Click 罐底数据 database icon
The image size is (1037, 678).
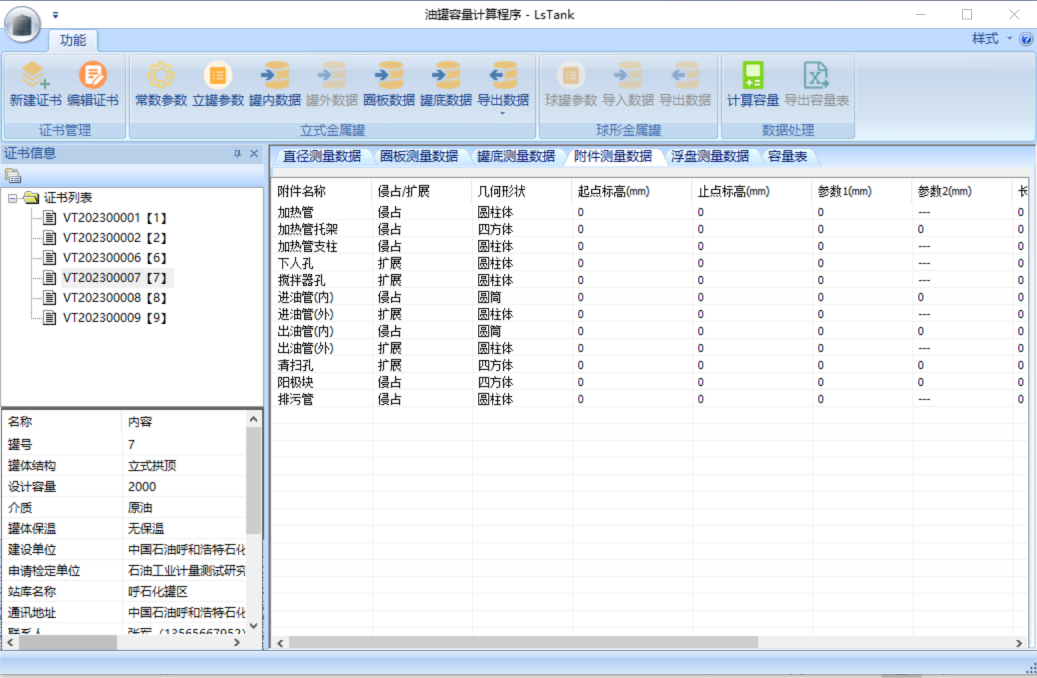(x=446, y=75)
